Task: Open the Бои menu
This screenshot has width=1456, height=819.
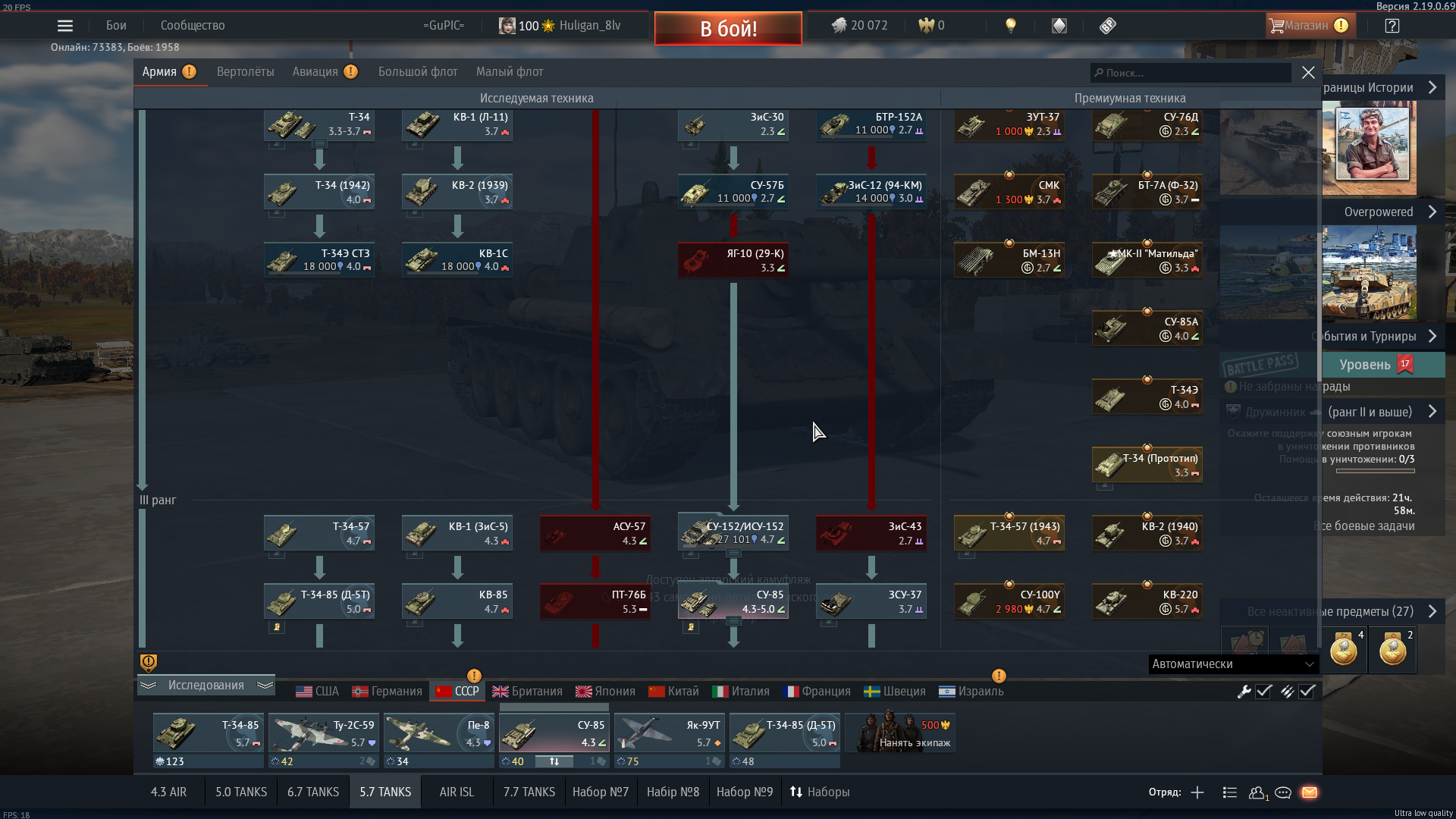Action: point(116,26)
